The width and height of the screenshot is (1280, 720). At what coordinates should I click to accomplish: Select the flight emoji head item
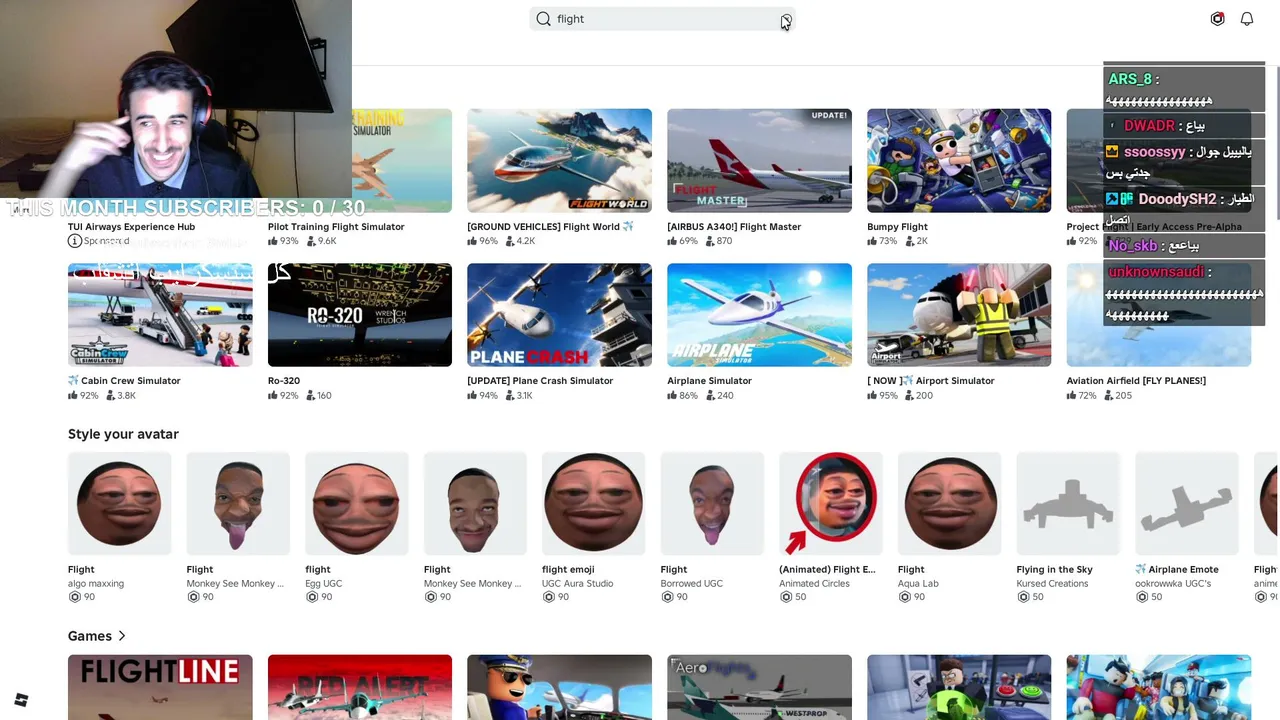[x=594, y=504]
